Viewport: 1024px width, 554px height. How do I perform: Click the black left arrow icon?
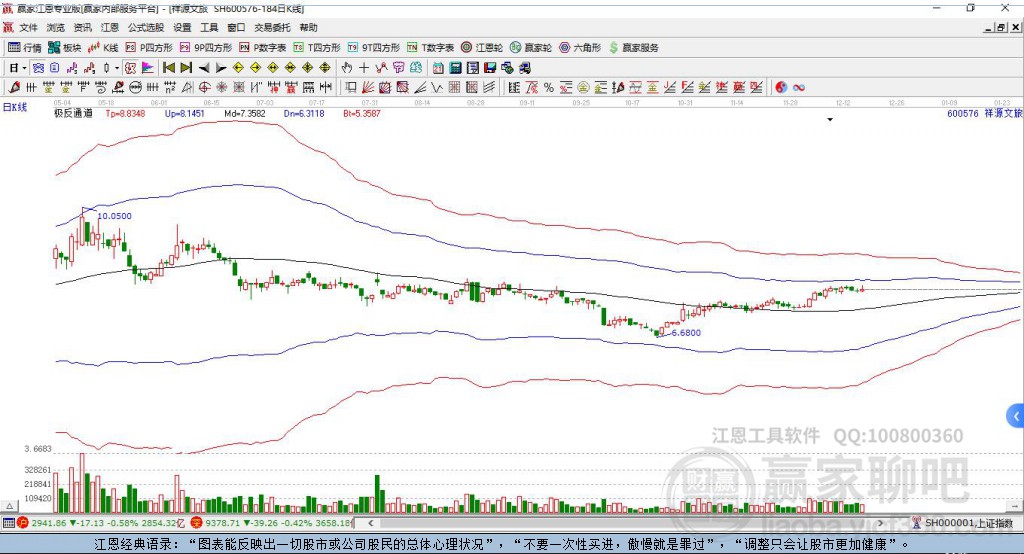click(204, 67)
